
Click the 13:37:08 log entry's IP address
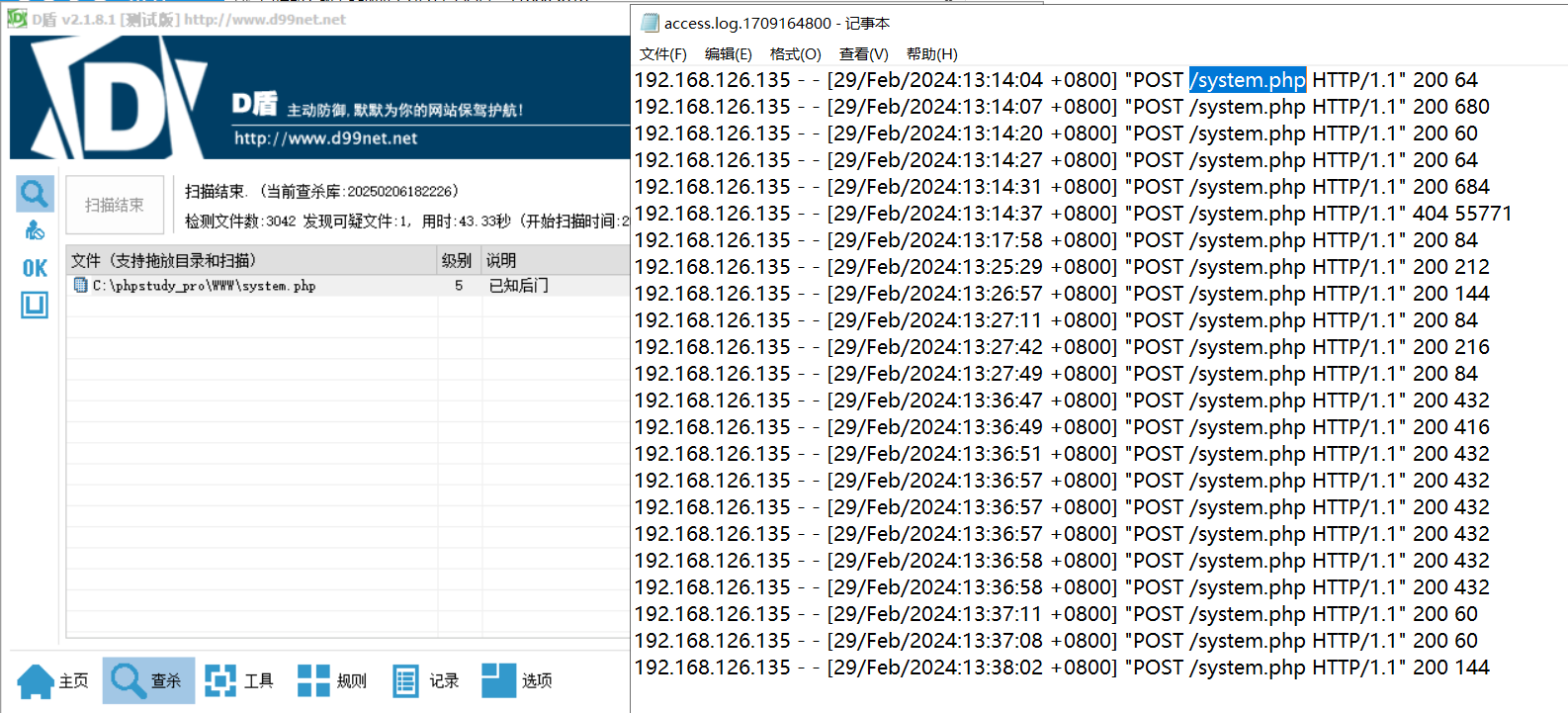coord(712,641)
